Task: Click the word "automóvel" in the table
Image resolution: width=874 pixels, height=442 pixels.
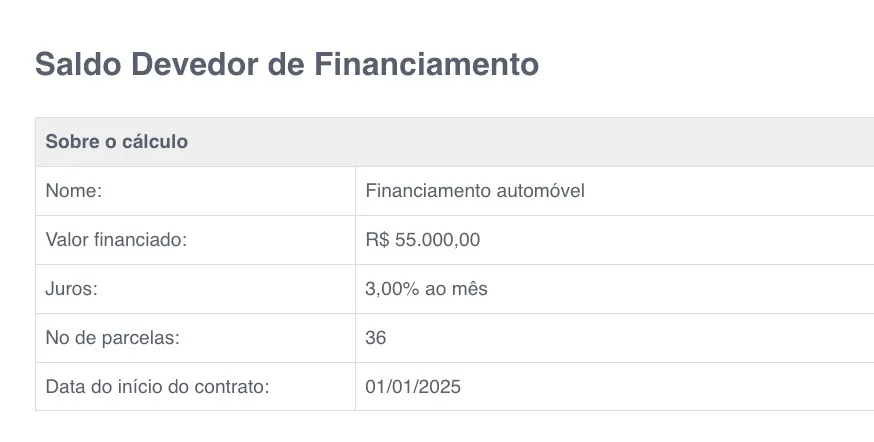Action: tap(540, 191)
